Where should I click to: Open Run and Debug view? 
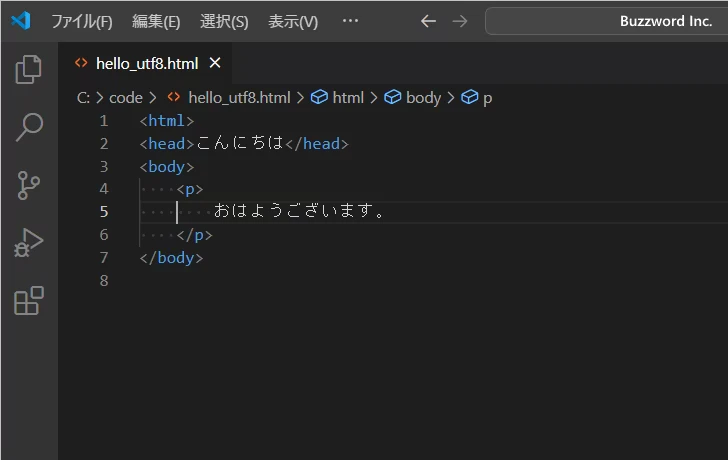coord(29,242)
